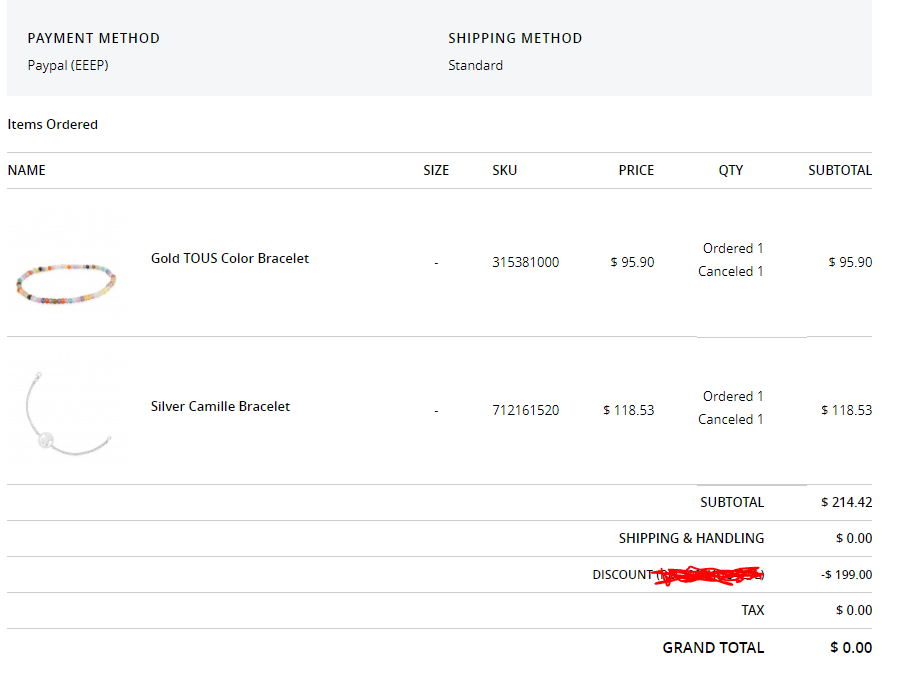Click the Silver Camille Bracelet thumbnail
917x678 pixels.
click(67, 413)
